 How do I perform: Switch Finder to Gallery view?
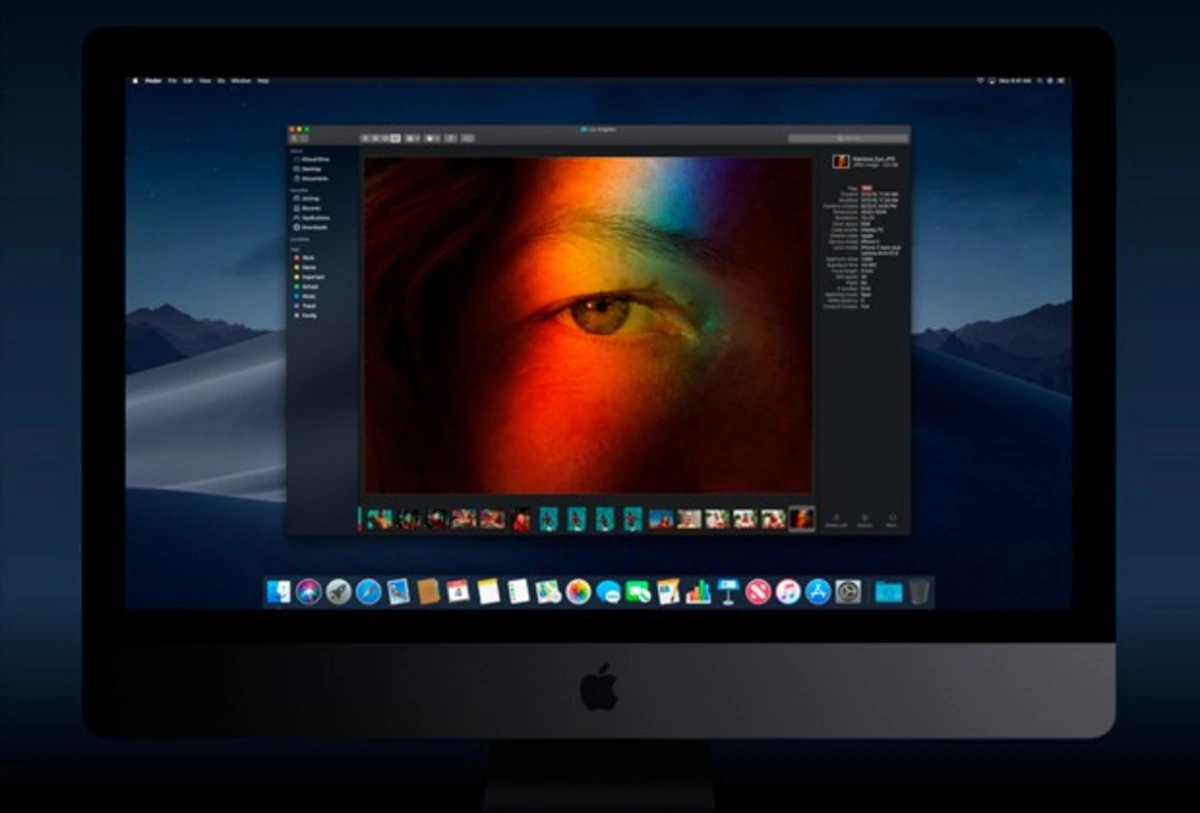[396, 138]
